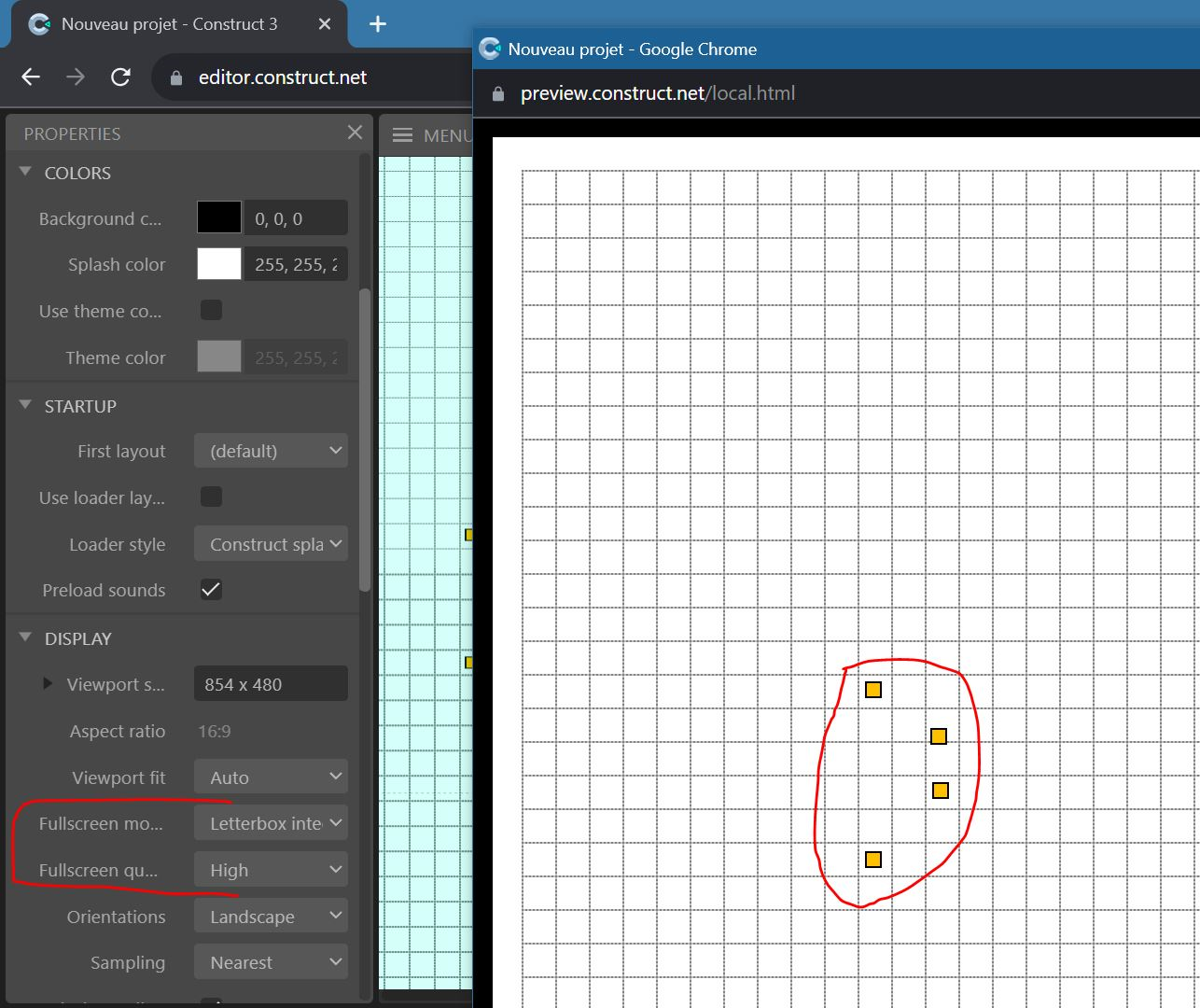
Task: Click the Properties panel scrollbar
Action: (365, 439)
